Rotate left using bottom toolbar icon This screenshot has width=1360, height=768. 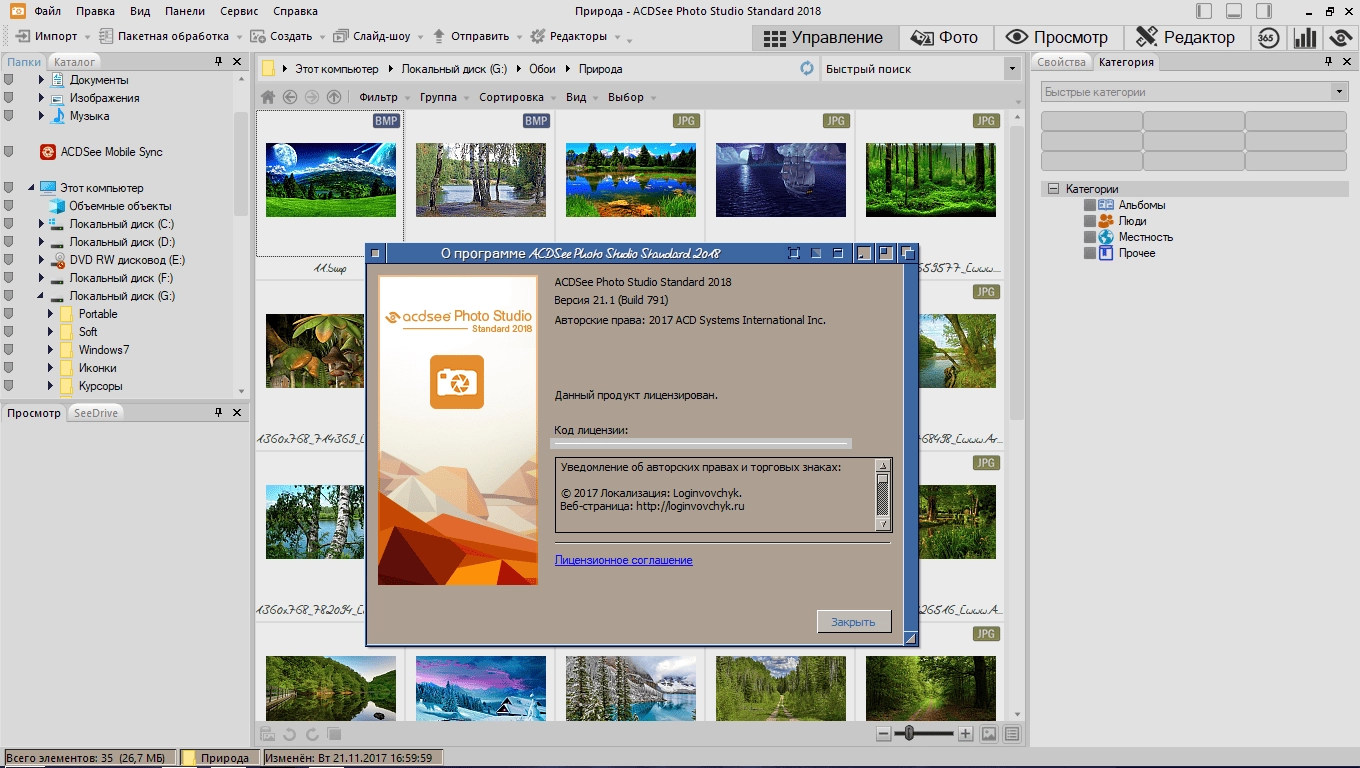click(290, 734)
